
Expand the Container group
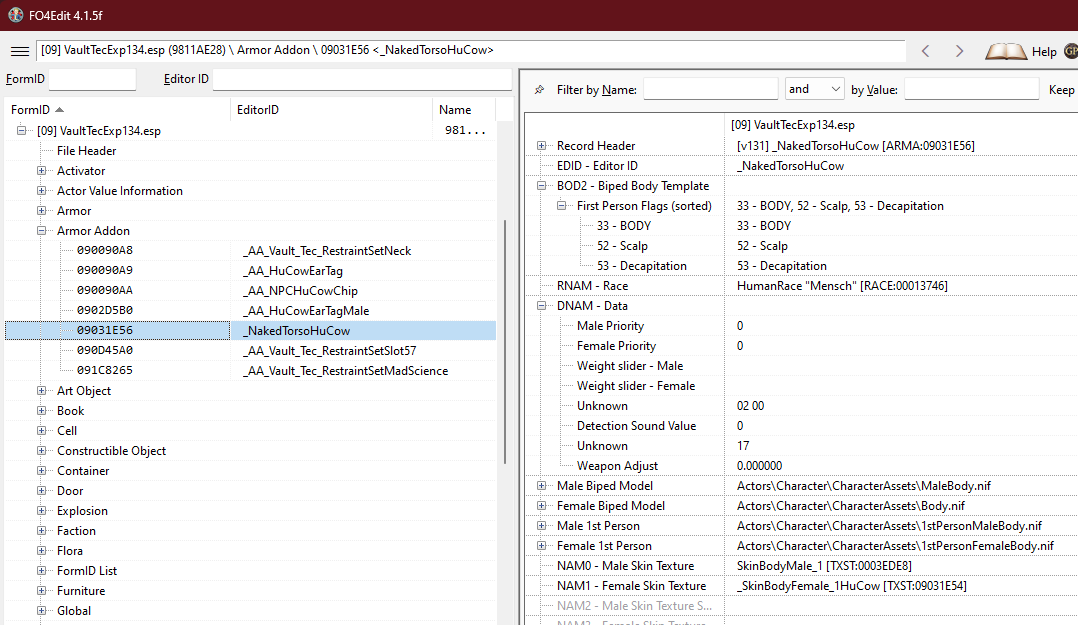tap(42, 470)
